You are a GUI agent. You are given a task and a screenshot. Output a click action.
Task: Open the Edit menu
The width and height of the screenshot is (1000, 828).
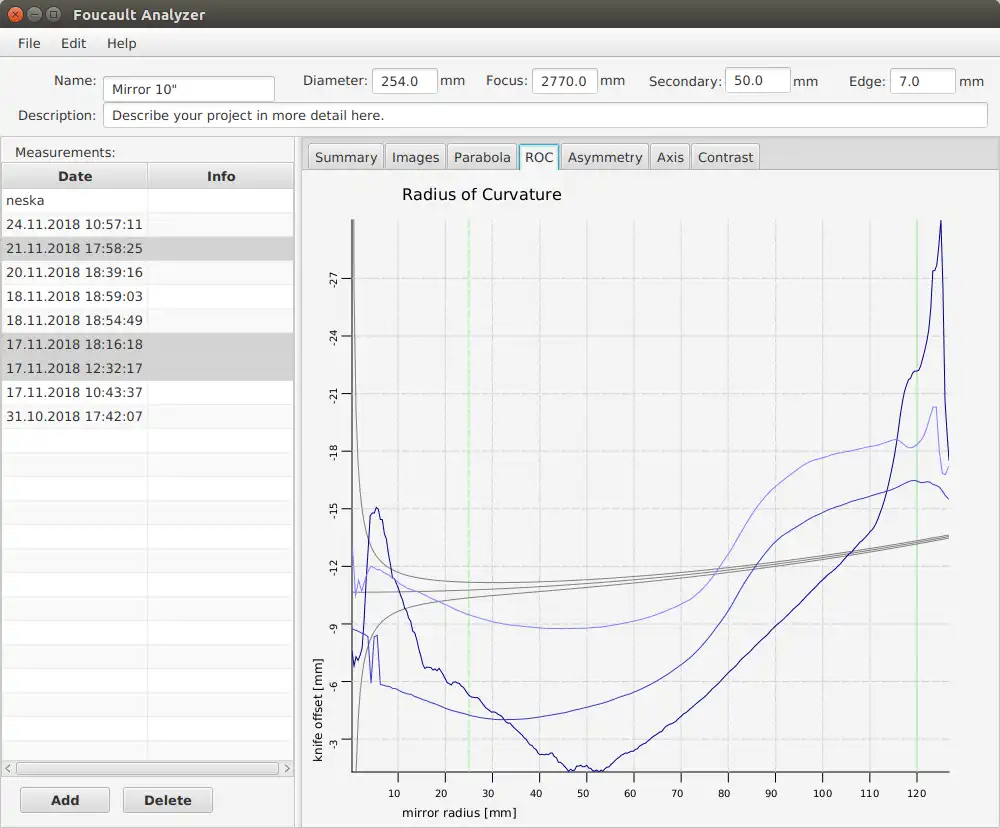73,43
